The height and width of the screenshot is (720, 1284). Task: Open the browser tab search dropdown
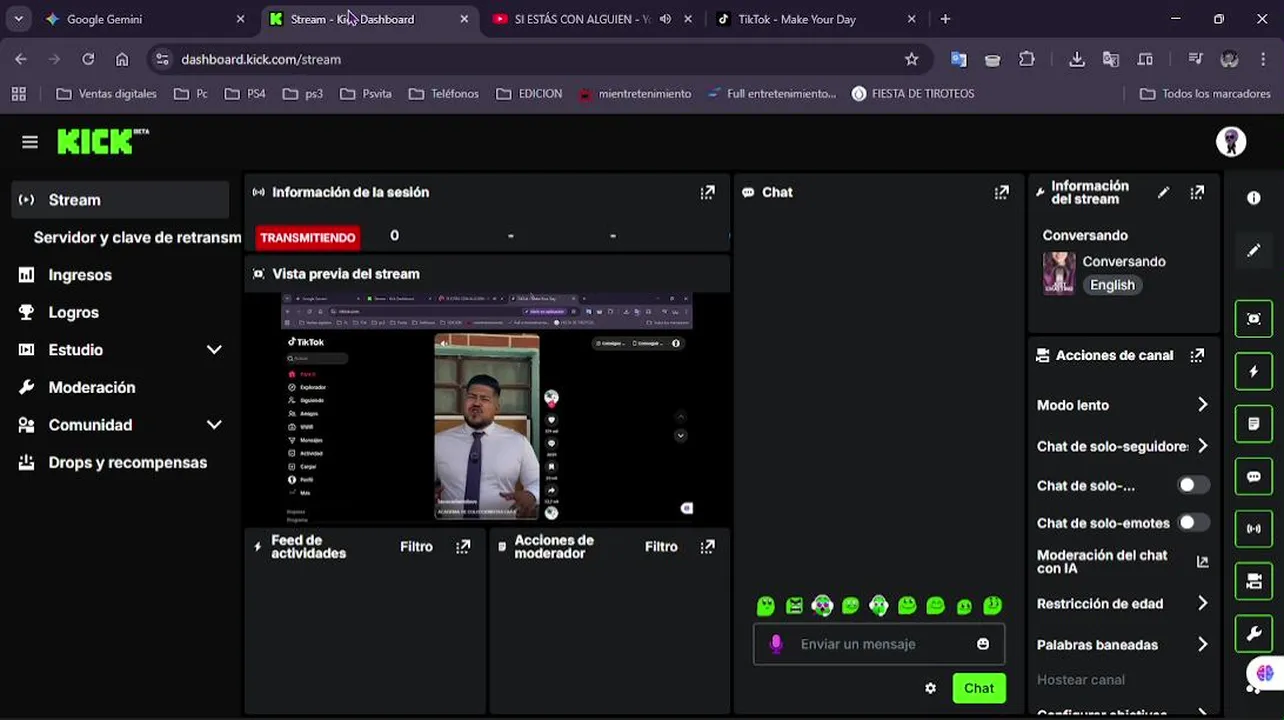coord(18,19)
